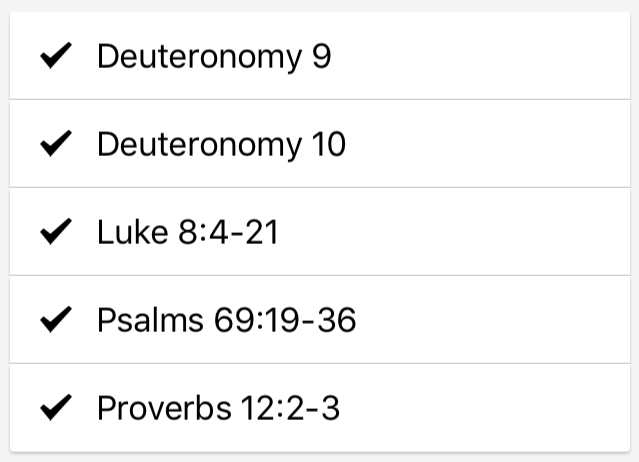
Task: Click the checkmark icon beside Deuteronomy 9
Action: pos(55,57)
